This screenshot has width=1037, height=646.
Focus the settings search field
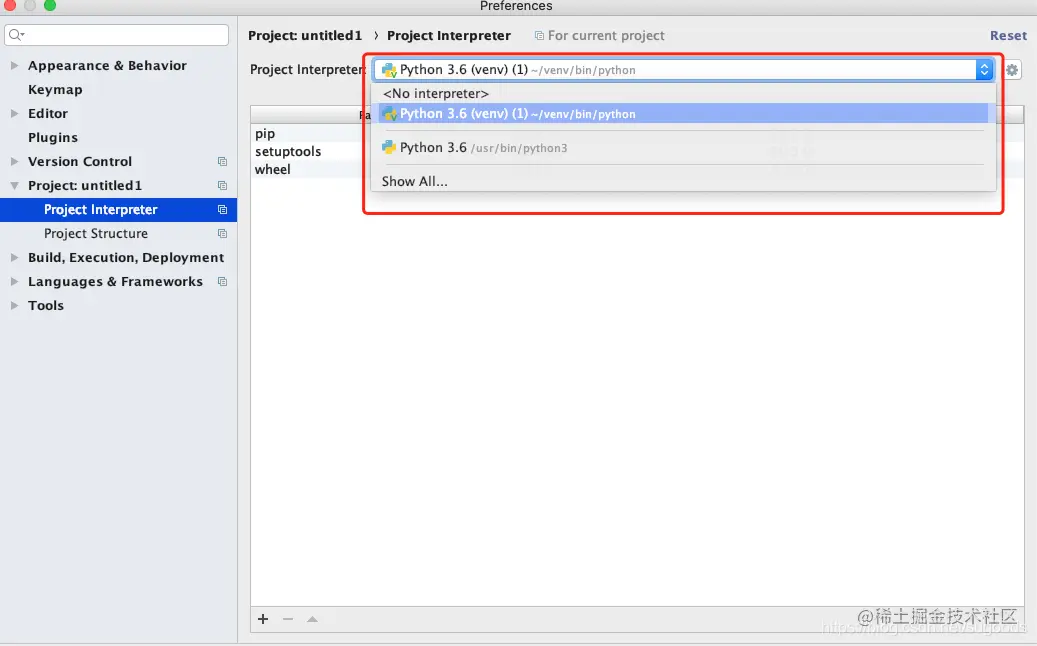click(x=116, y=35)
